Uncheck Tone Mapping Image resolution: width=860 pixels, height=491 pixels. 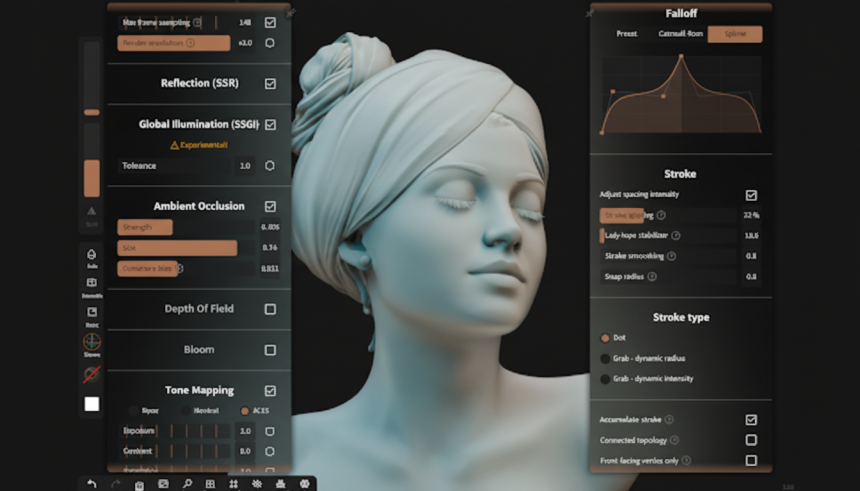(x=270, y=391)
